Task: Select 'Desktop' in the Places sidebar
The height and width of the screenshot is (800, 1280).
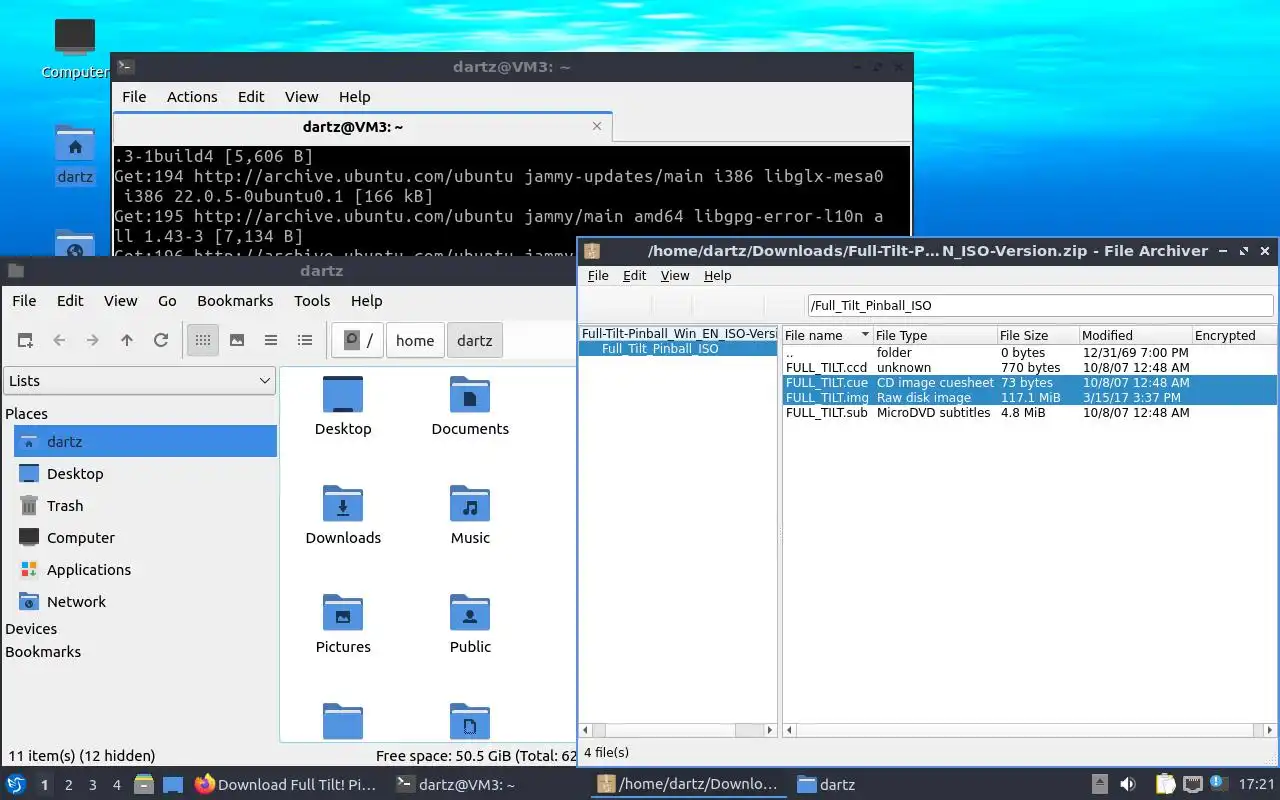Action: (145, 473)
